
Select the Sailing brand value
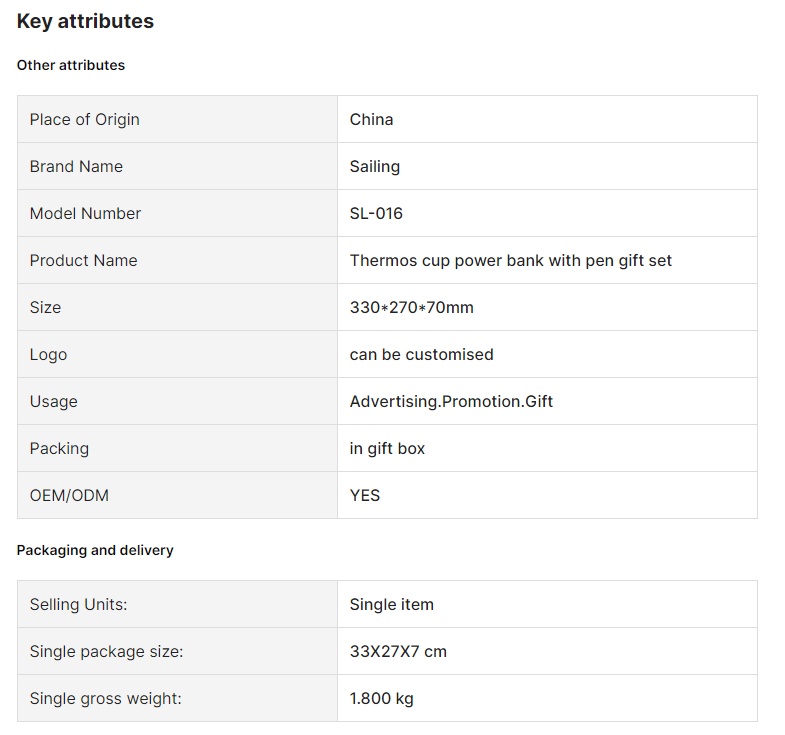pos(374,167)
